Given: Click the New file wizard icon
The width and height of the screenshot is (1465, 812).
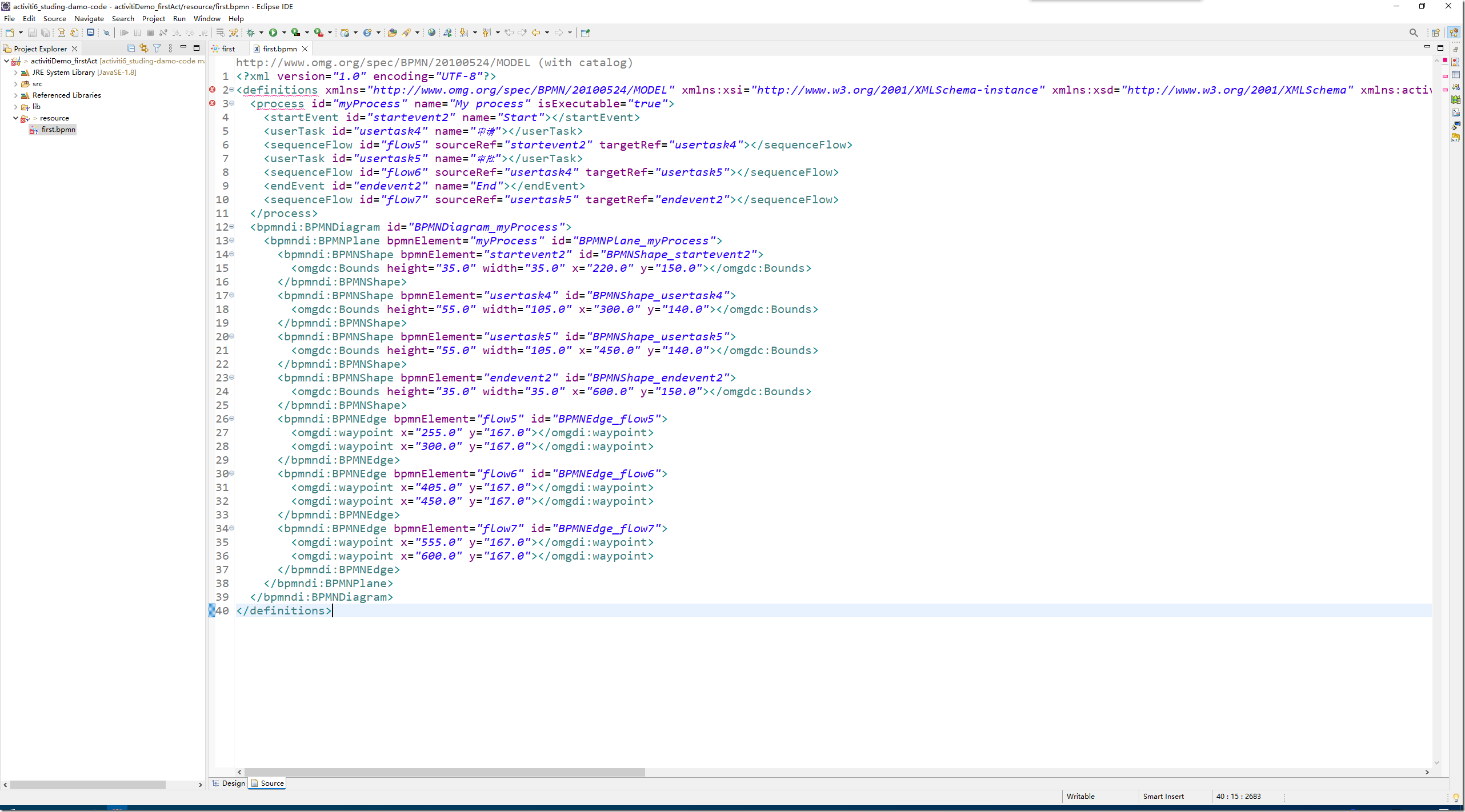Looking at the screenshot, I should [x=10, y=33].
